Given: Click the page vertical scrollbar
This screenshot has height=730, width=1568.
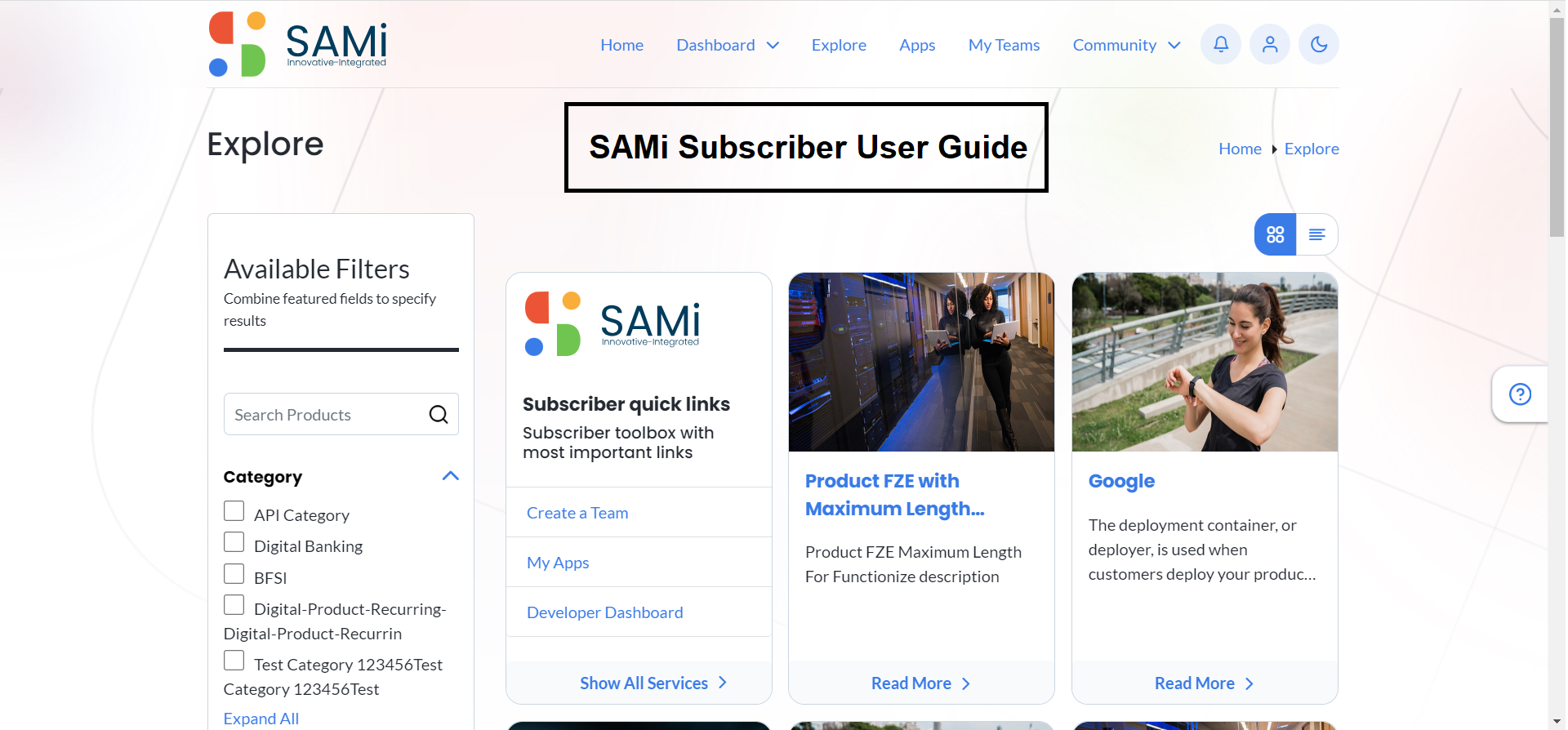Looking at the screenshot, I should click(x=1557, y=127).
